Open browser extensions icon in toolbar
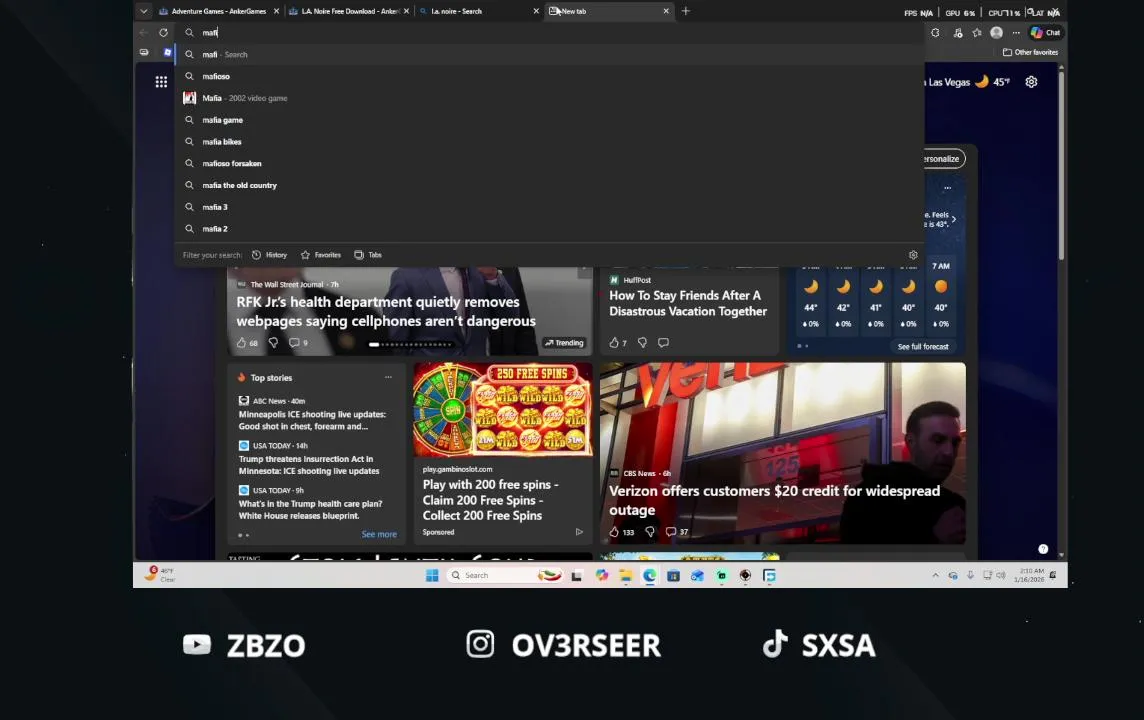The image size is (1144, 720). (x=935, y=33)
